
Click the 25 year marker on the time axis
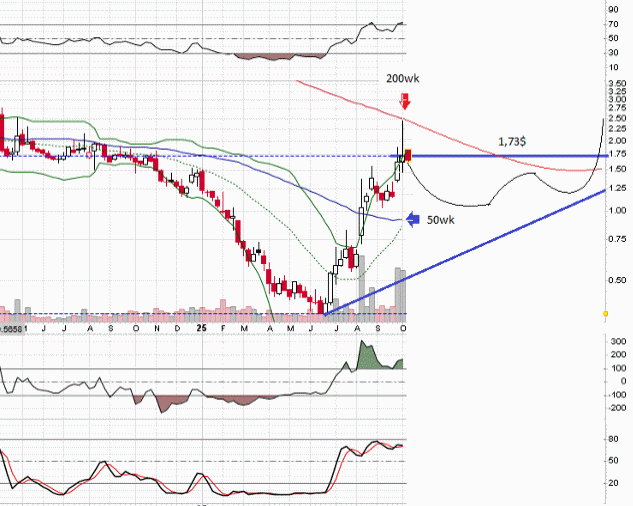click(201, 327)
